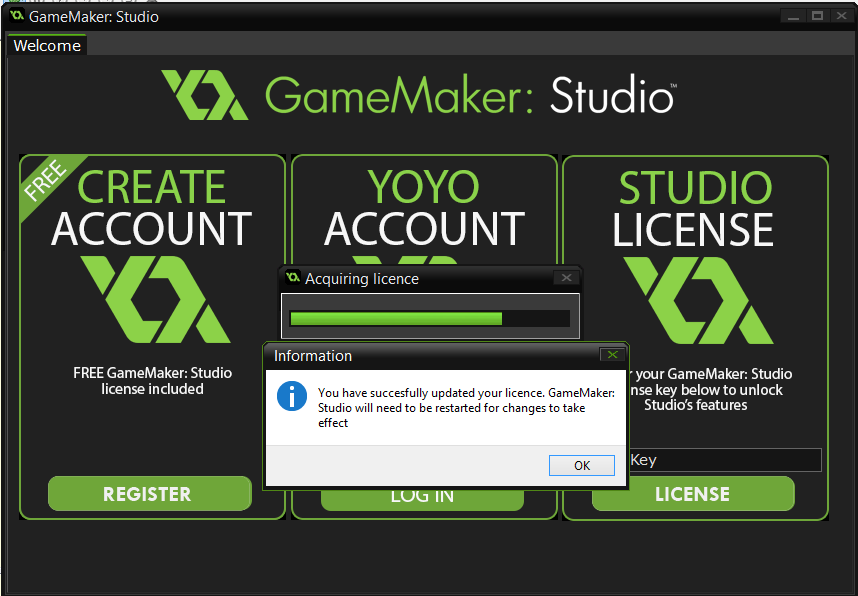Click the LOG IN button

(x=422, y=498)
